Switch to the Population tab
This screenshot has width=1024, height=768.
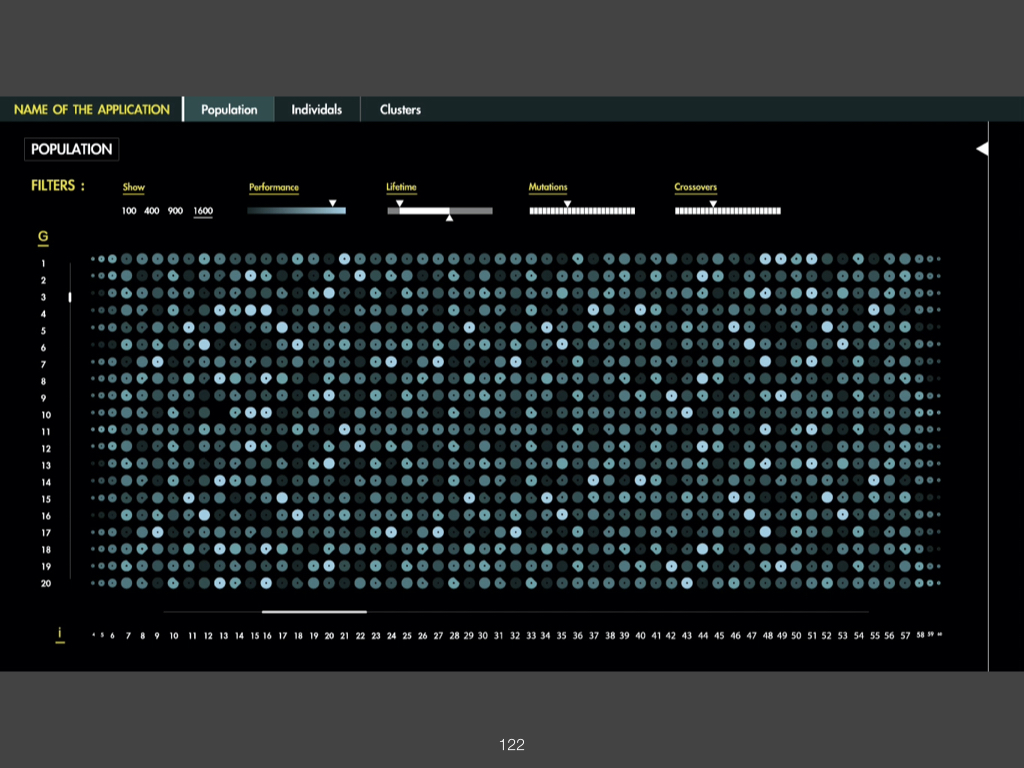229,110
